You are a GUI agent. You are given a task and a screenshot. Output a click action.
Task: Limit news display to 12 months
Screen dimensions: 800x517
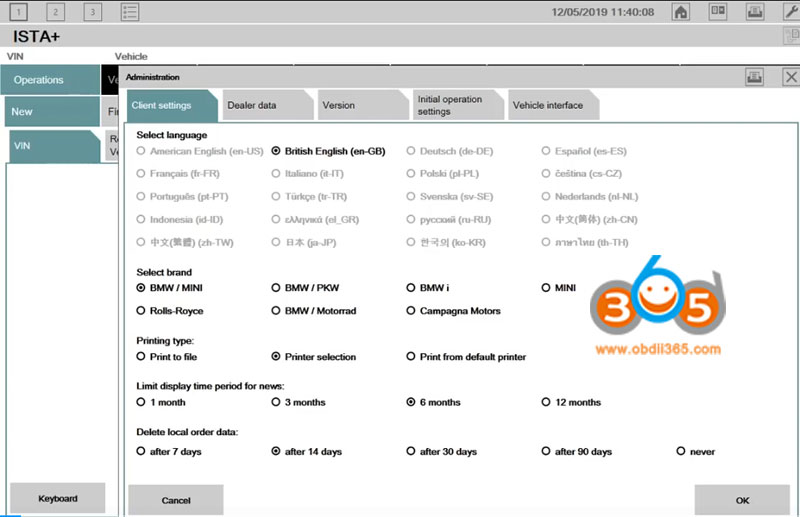571,402
